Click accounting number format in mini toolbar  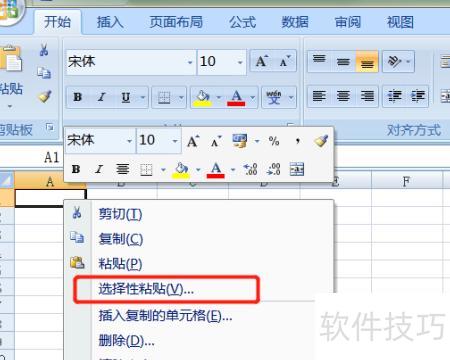coord(240,141)
